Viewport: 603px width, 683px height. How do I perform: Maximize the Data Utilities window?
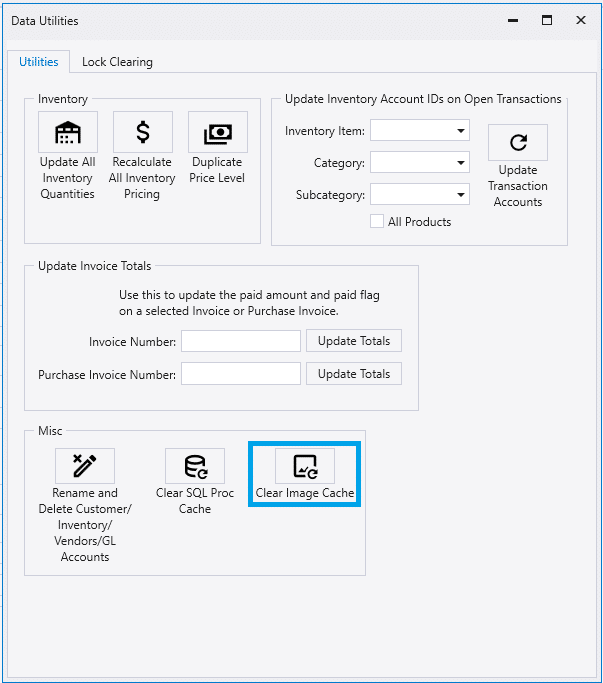[x=547, y=20]
